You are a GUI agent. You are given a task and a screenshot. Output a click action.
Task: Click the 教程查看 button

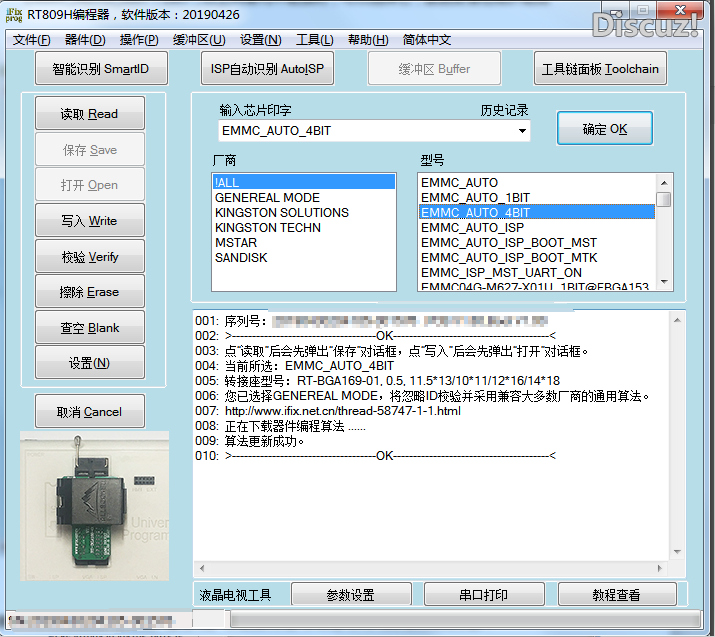coord(617,595)
